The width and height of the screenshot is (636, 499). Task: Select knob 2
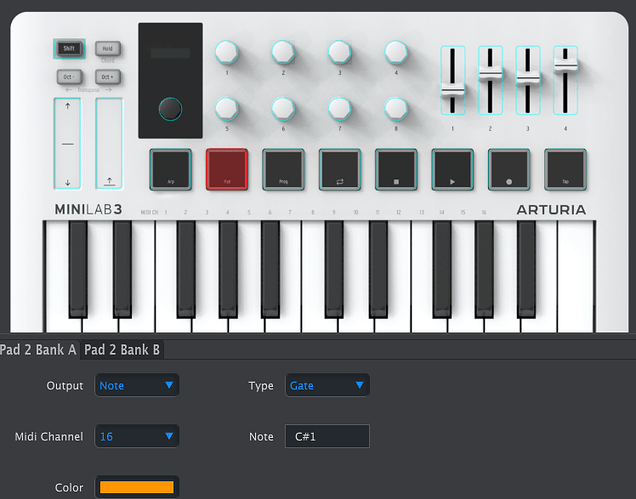point(283,52)
